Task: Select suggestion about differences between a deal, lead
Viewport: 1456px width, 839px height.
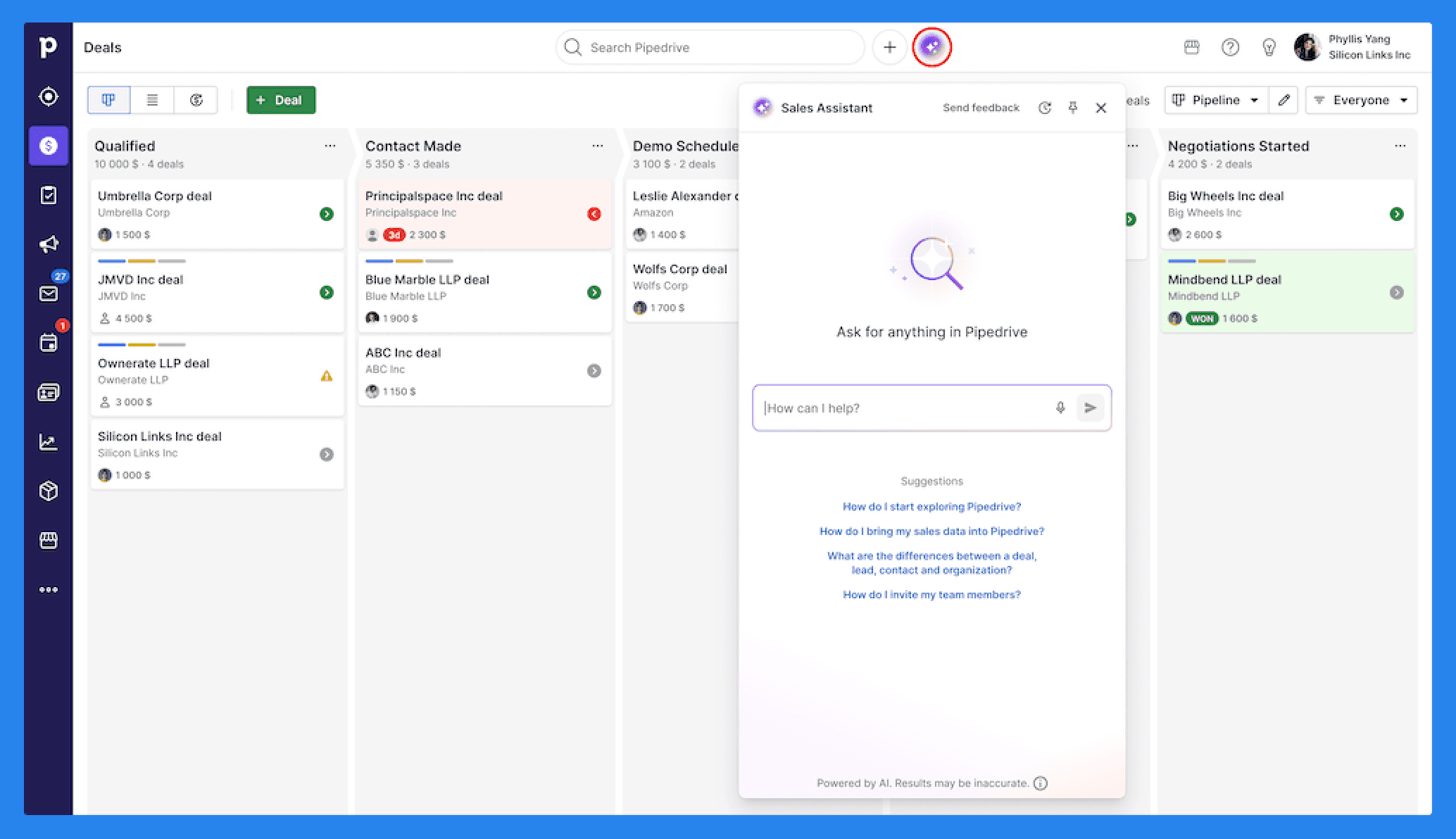Action: pos(931,563)
